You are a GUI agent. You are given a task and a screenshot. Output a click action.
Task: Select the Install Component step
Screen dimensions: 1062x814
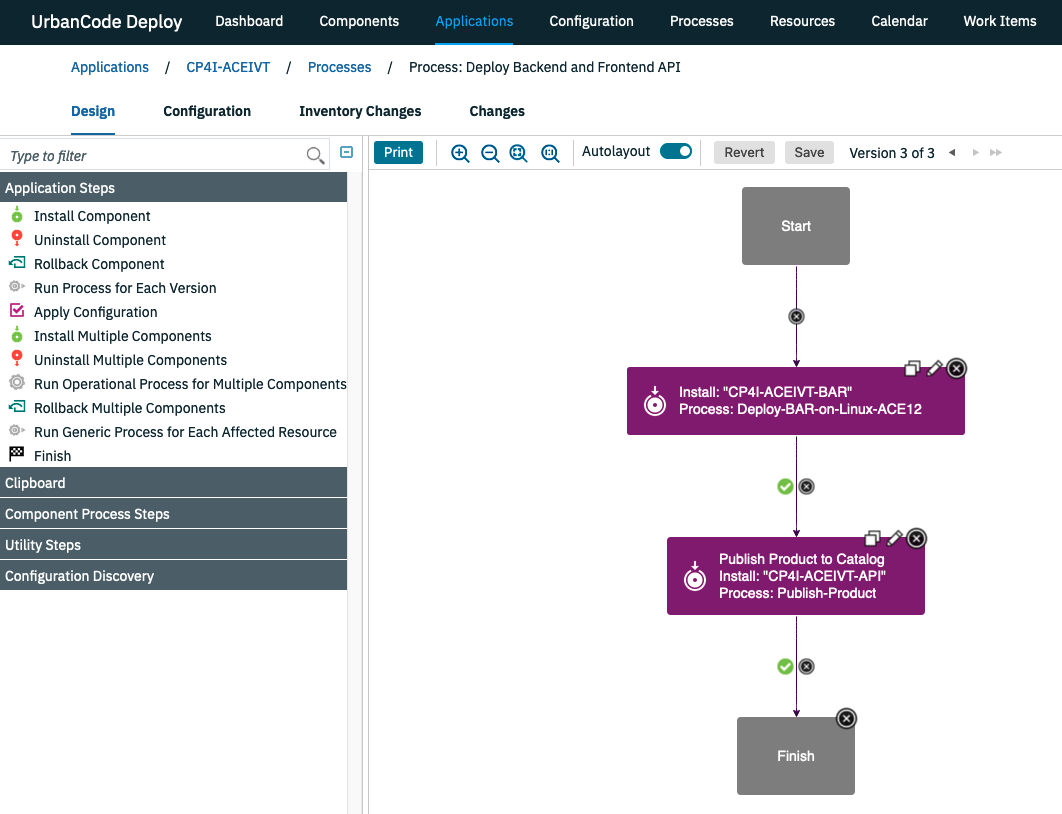click(91, 216)
